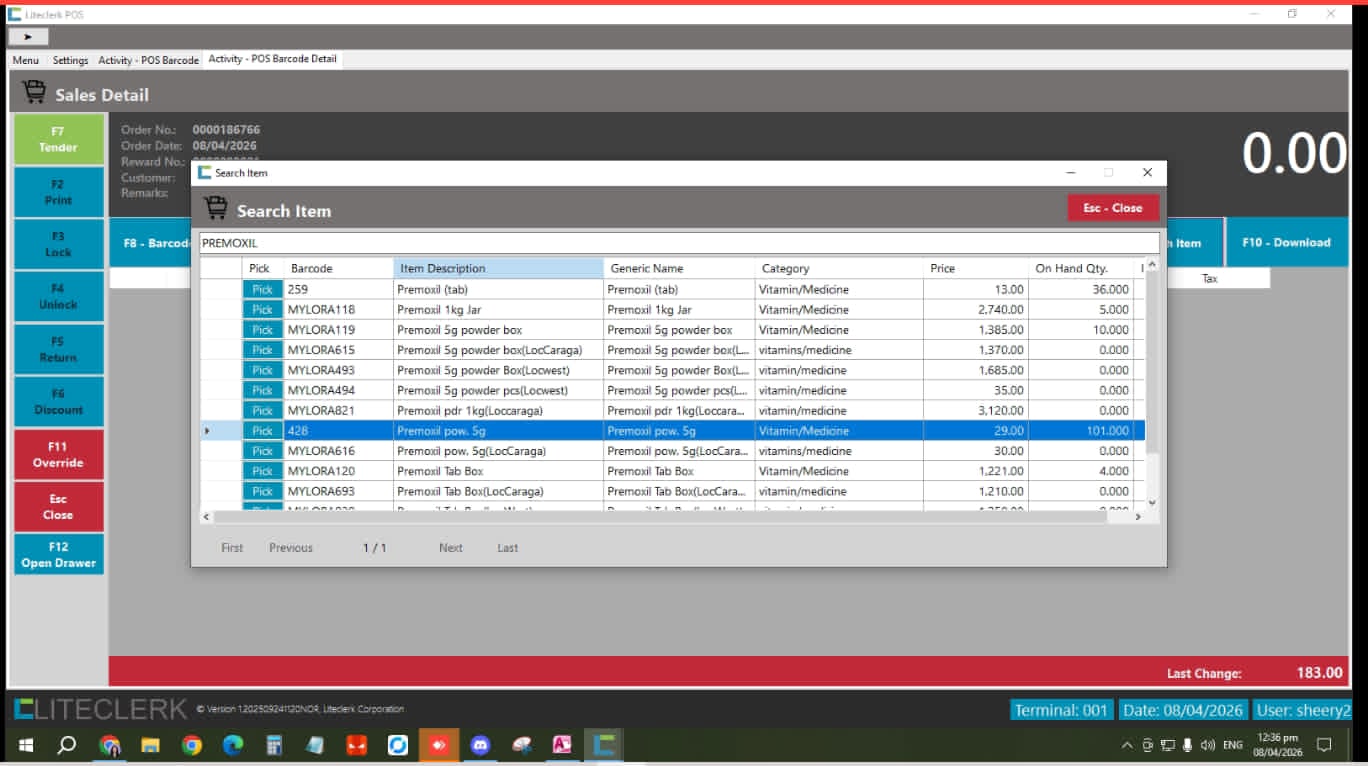Image resolution: width=1368 pixels, height=766 pixels.
Task: Click the F3 Lock button
Action: coord(58,244)
